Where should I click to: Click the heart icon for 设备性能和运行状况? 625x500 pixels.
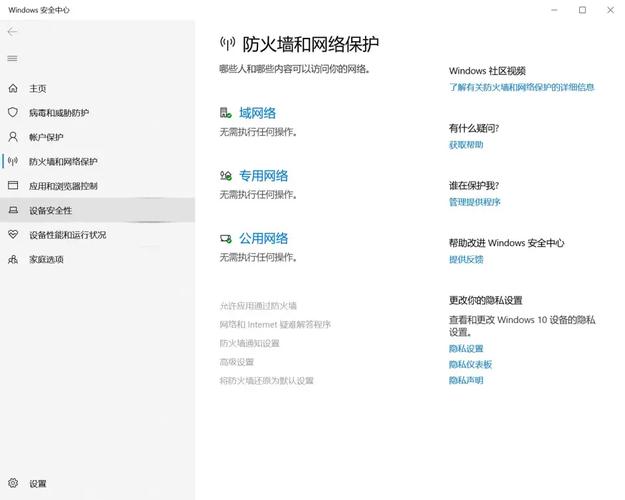click(13, 234)
